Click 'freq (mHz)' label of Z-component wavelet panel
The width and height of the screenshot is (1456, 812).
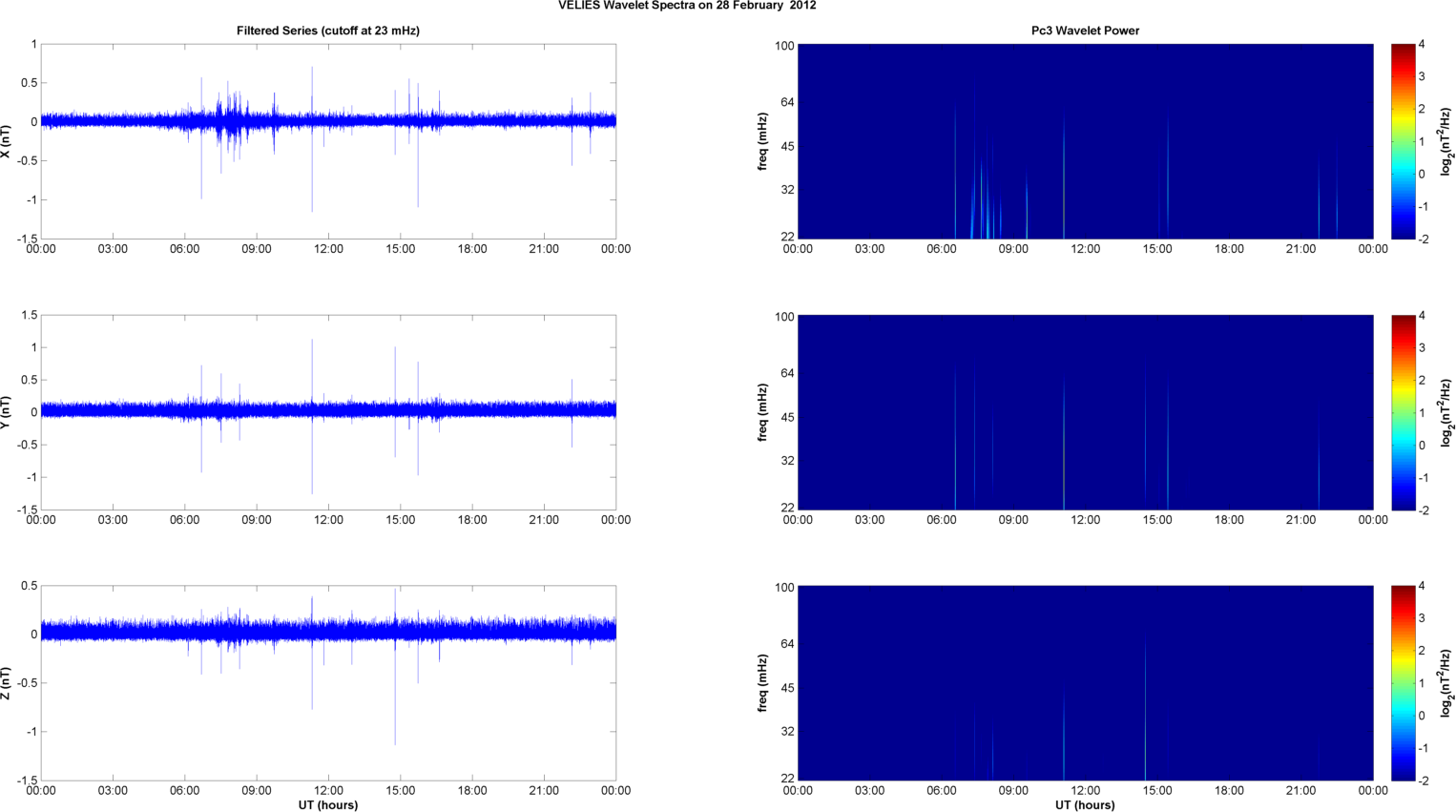763,683
